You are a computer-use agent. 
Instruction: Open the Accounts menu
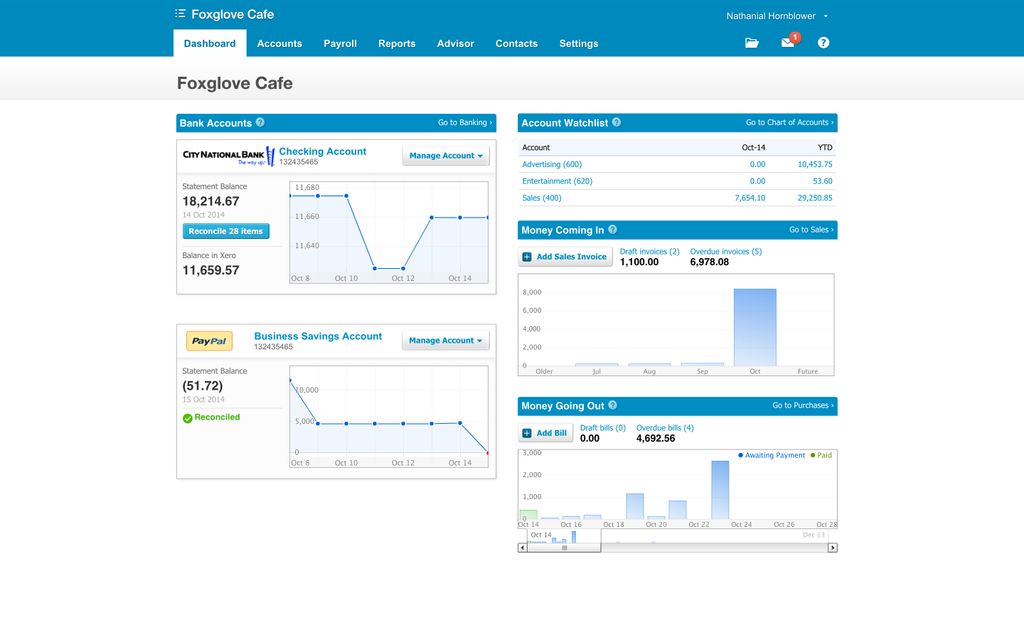280,43
